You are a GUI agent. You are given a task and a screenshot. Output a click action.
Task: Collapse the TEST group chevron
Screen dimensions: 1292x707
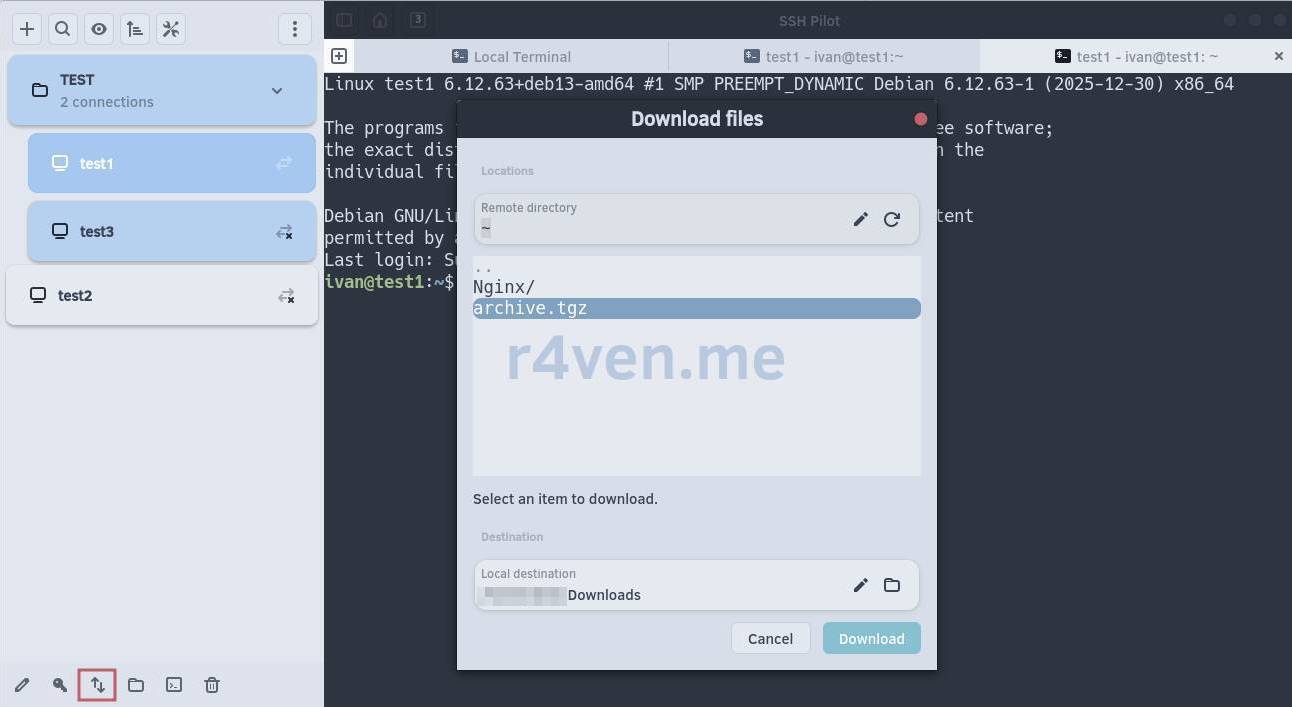[277, 91]
